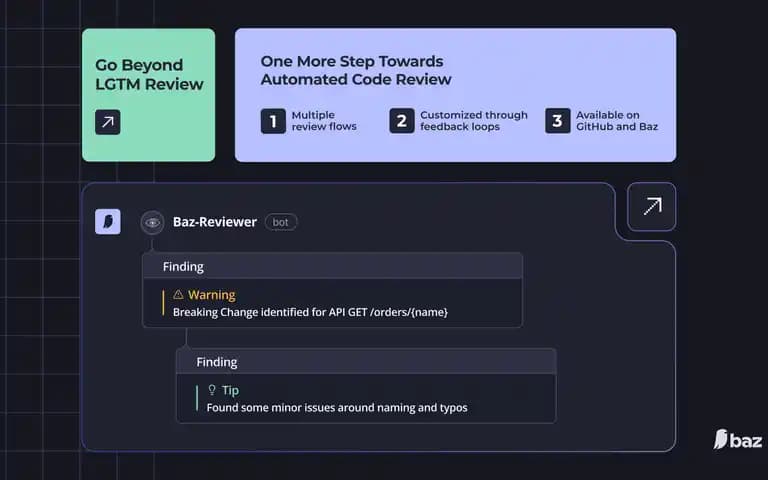
Task: Click the number 3 step badge
Action: (557, 121)
